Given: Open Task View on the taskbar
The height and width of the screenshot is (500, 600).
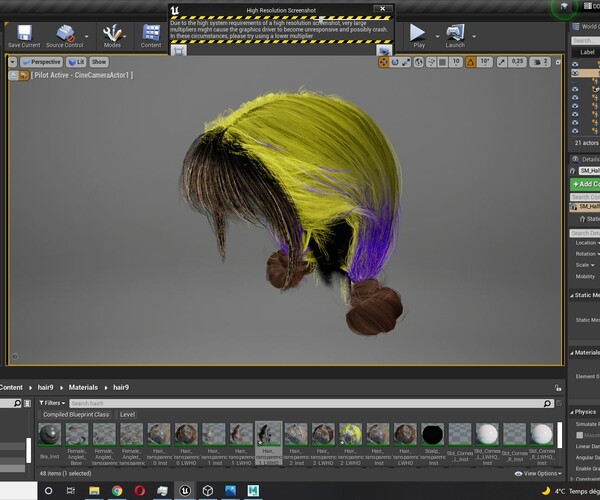Looking at the screenshot, I should (71, 490).
